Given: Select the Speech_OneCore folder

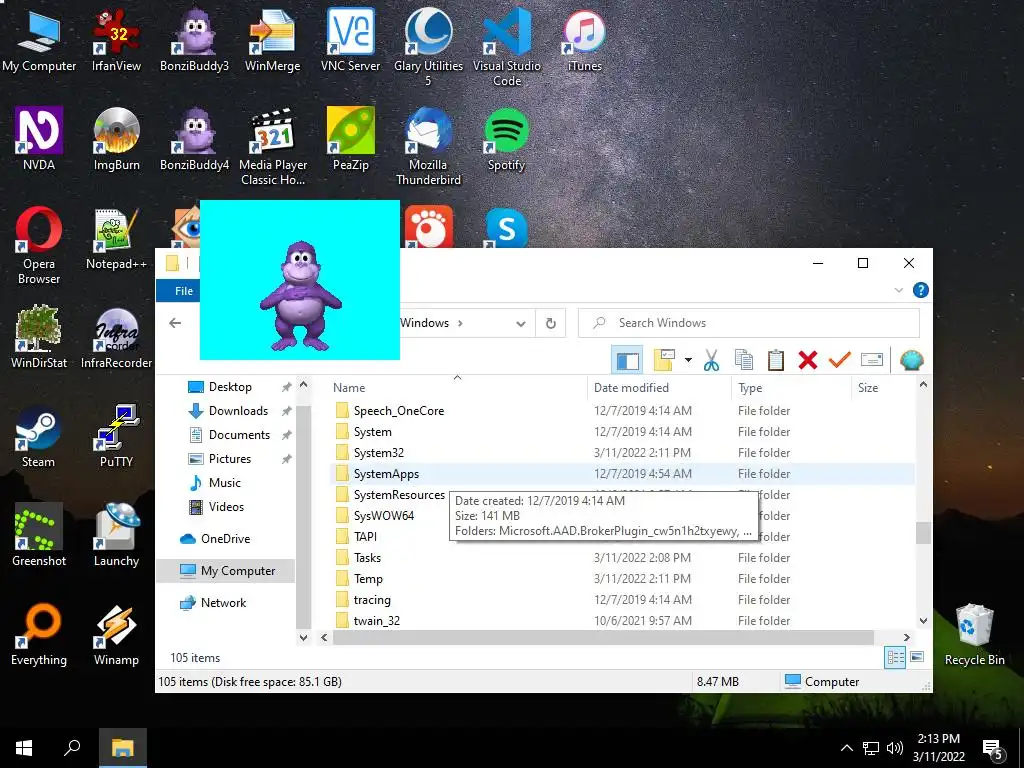Looking at the screenshot, I should [624, 411].
